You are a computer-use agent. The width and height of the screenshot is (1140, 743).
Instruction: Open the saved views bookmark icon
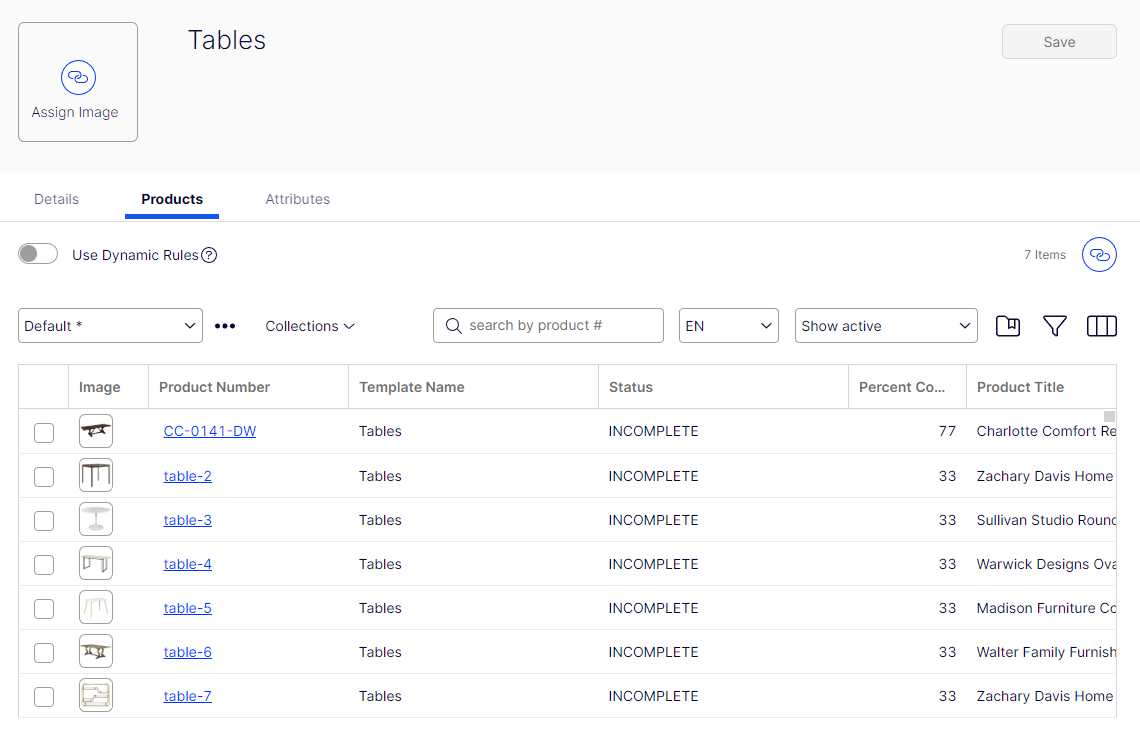[x=1008, y=326]
